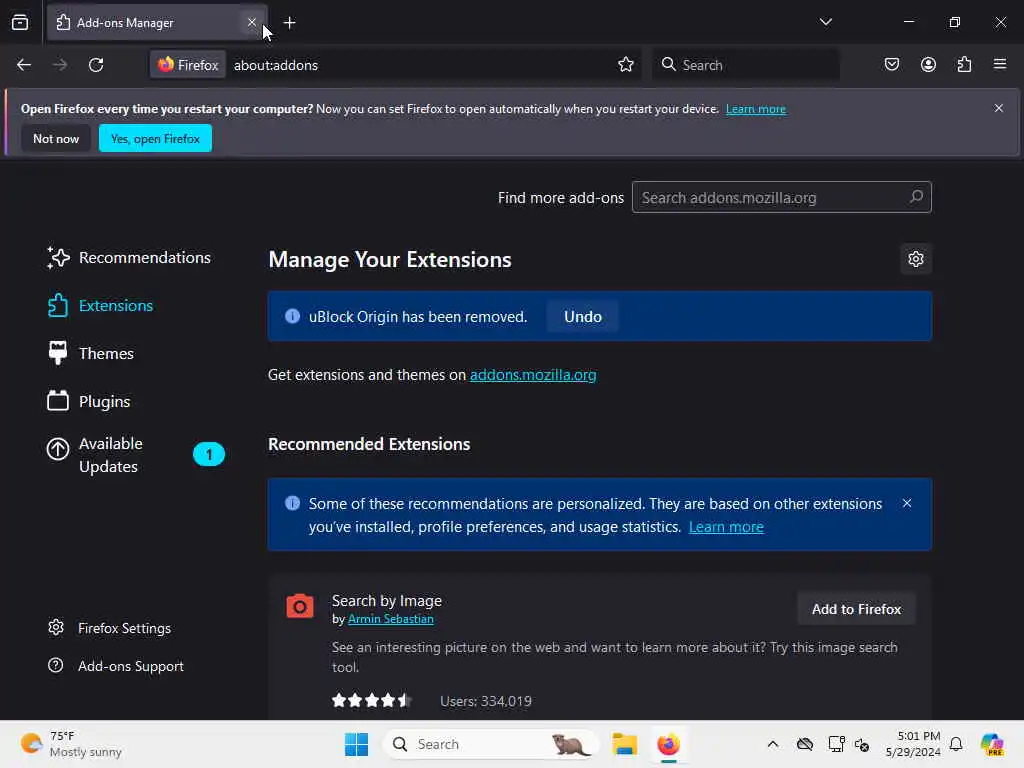Open a new tab with plus icon
This screenshot has width=1024, height=768.
pos(289,23)
